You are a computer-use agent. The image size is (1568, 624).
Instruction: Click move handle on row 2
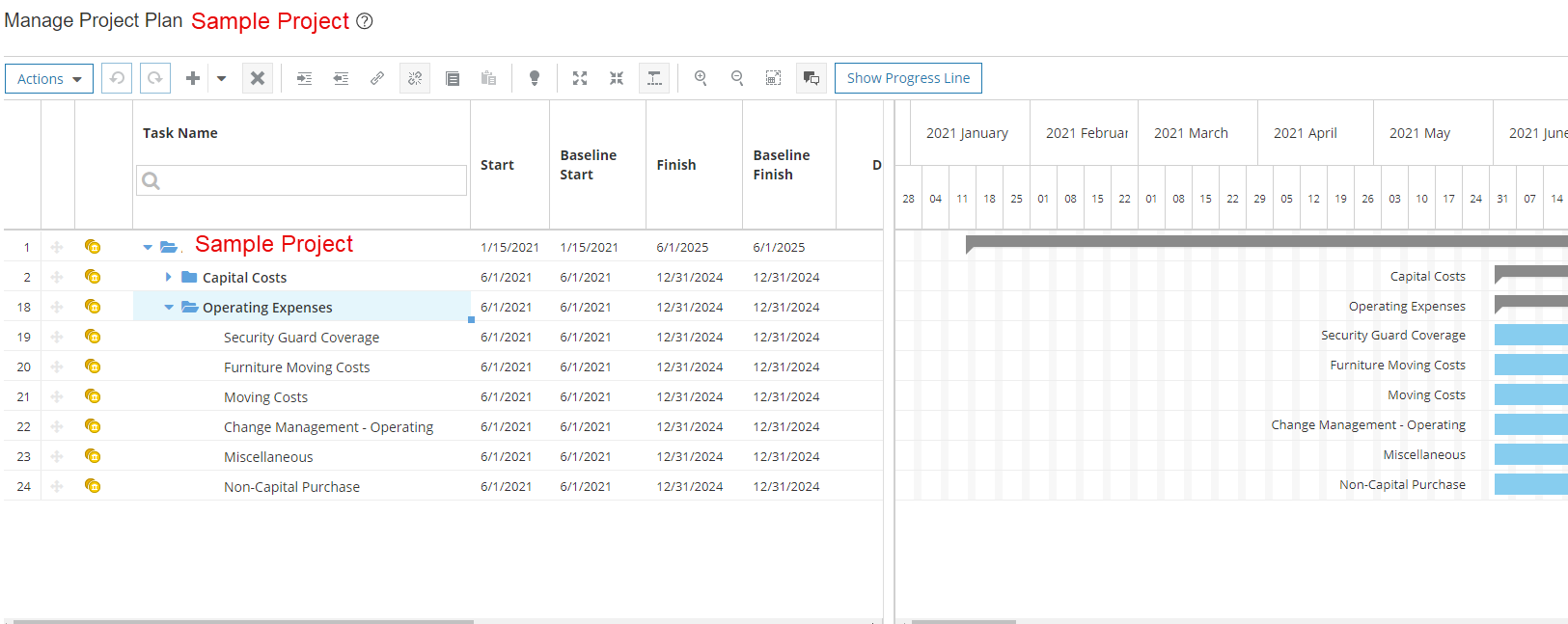(57, 277)
